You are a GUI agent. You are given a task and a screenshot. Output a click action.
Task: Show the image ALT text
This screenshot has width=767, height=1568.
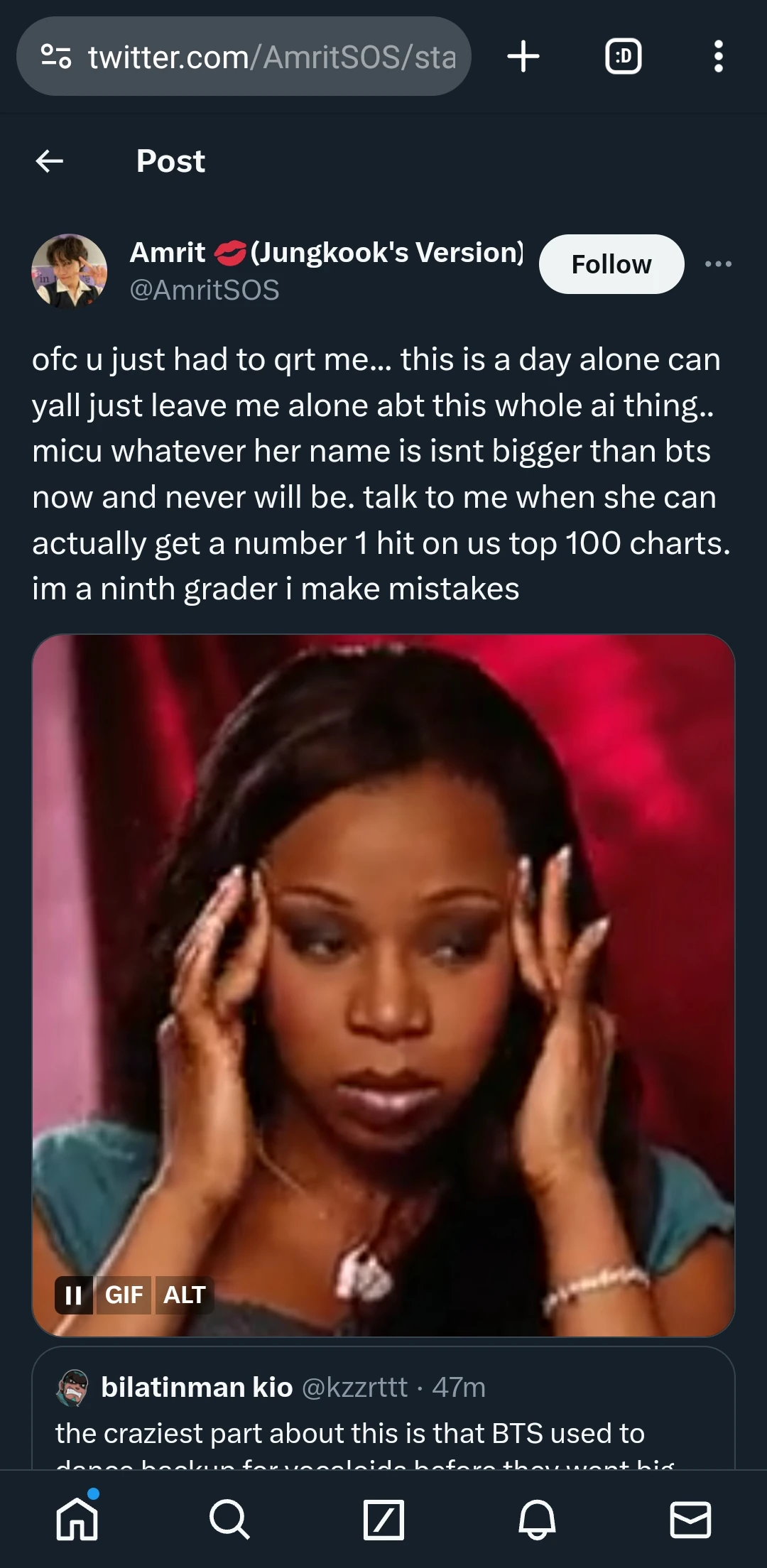click(183, 1295)
